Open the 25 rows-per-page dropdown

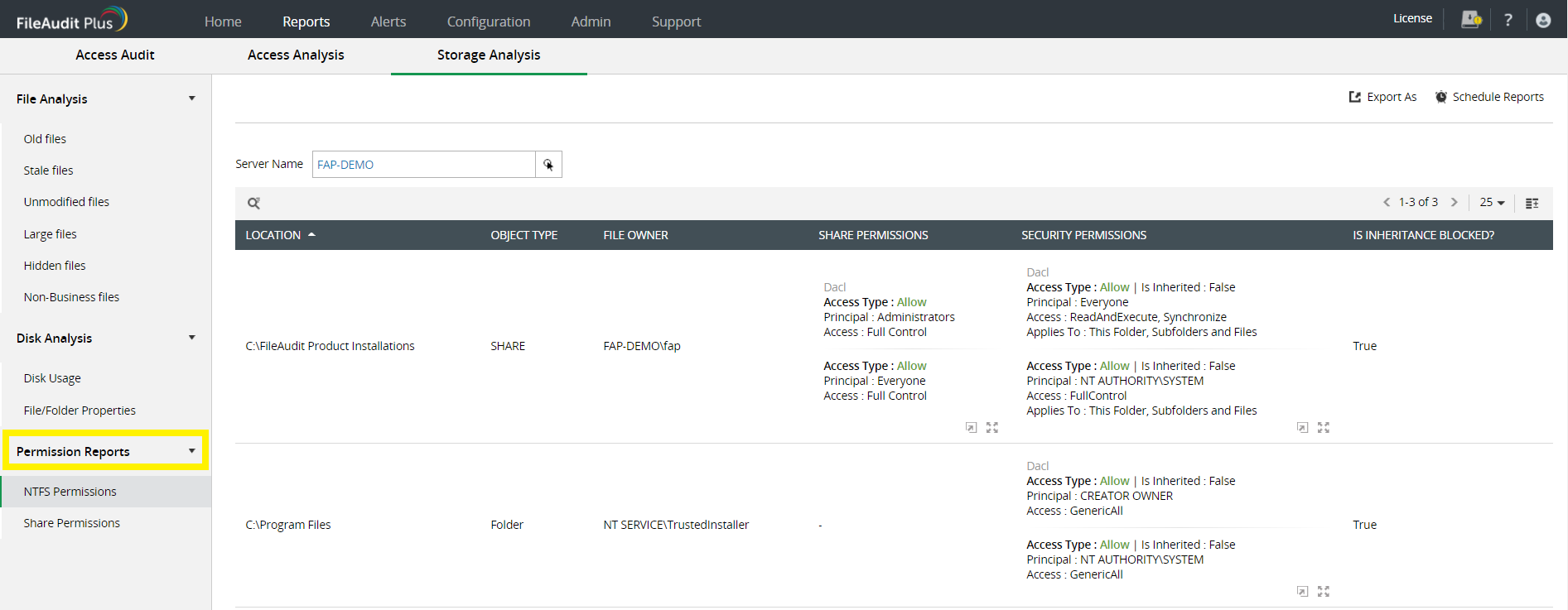[x=1492, y=202]
